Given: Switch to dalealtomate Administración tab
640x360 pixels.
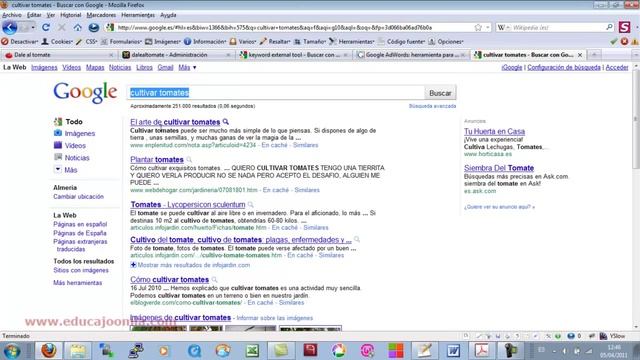Looking at the screenshot, I should pos(176,55).
